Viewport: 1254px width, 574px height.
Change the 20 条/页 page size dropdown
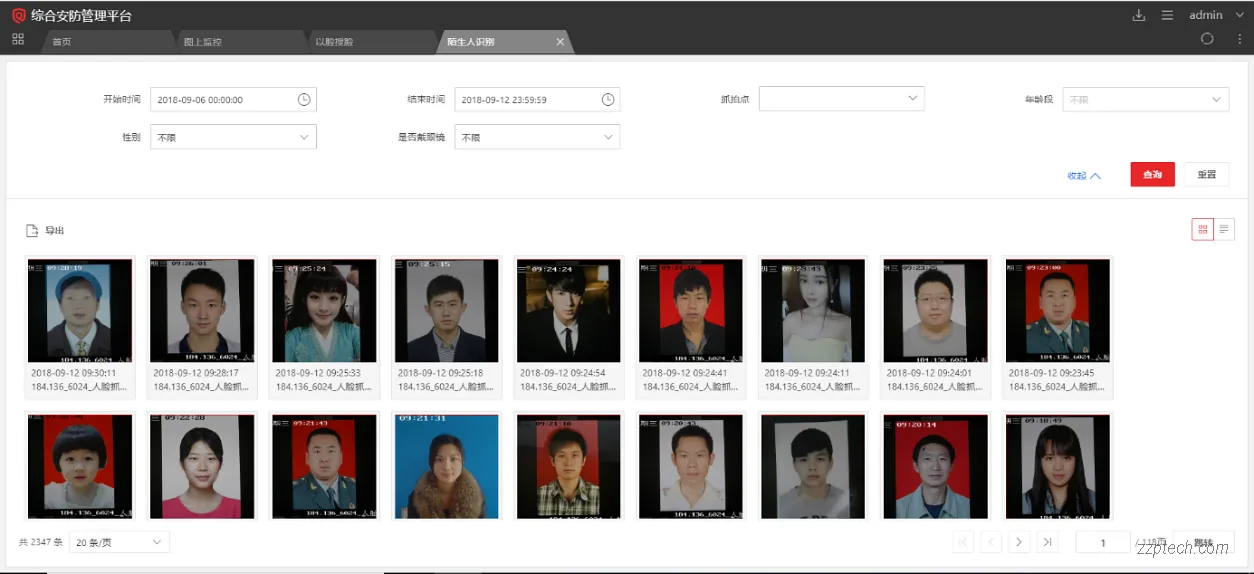click(x=119, y=542)
